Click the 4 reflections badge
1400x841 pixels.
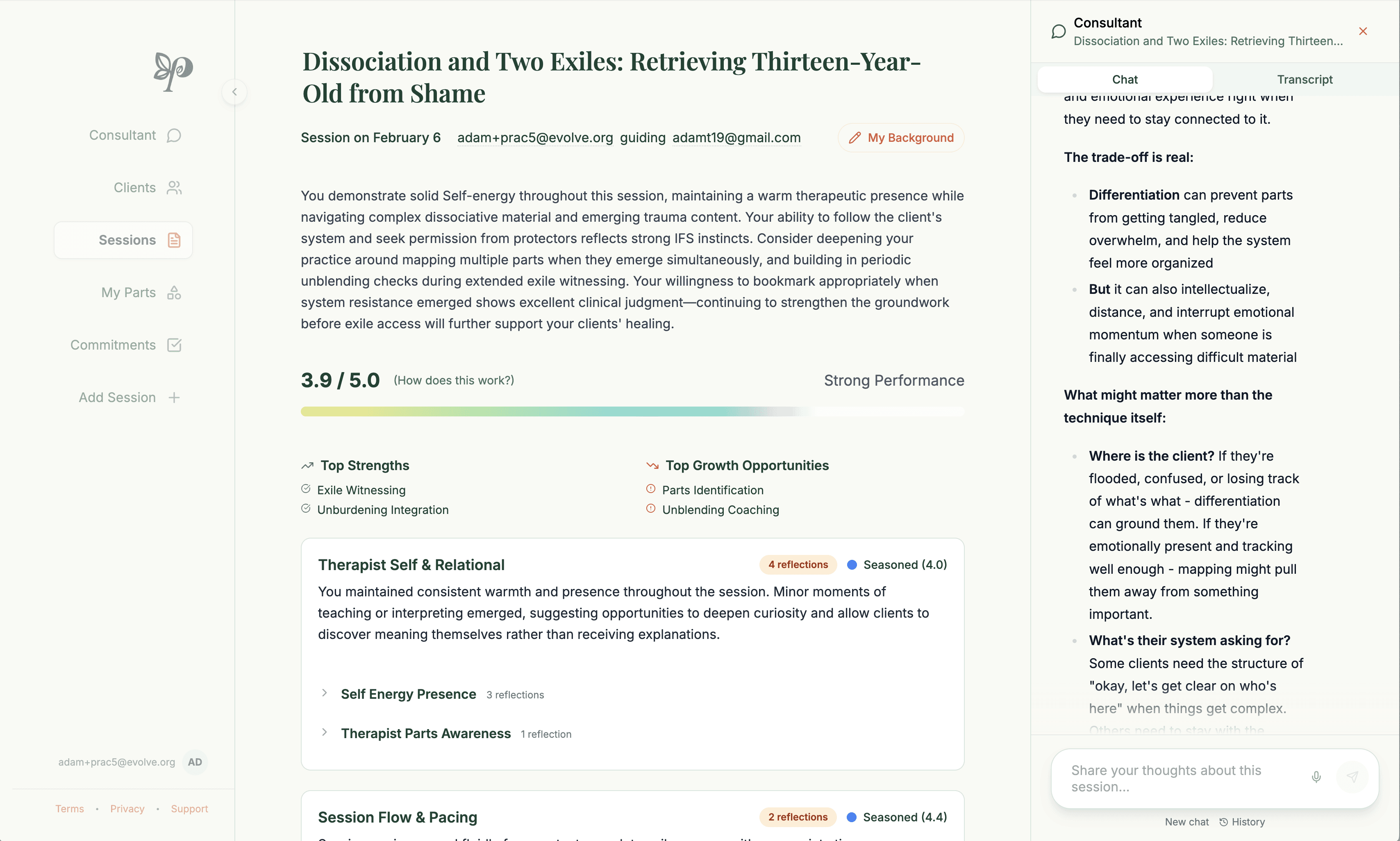point(798,565)
